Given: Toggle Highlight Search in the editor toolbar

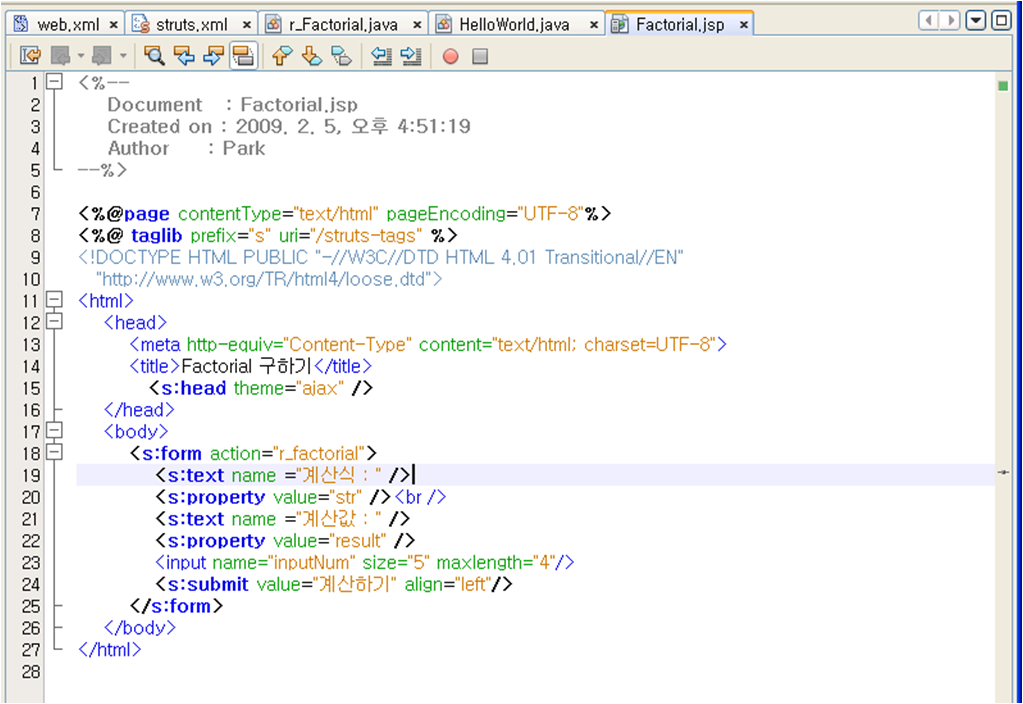Looking at the screenshot, I should pos(243,56).
